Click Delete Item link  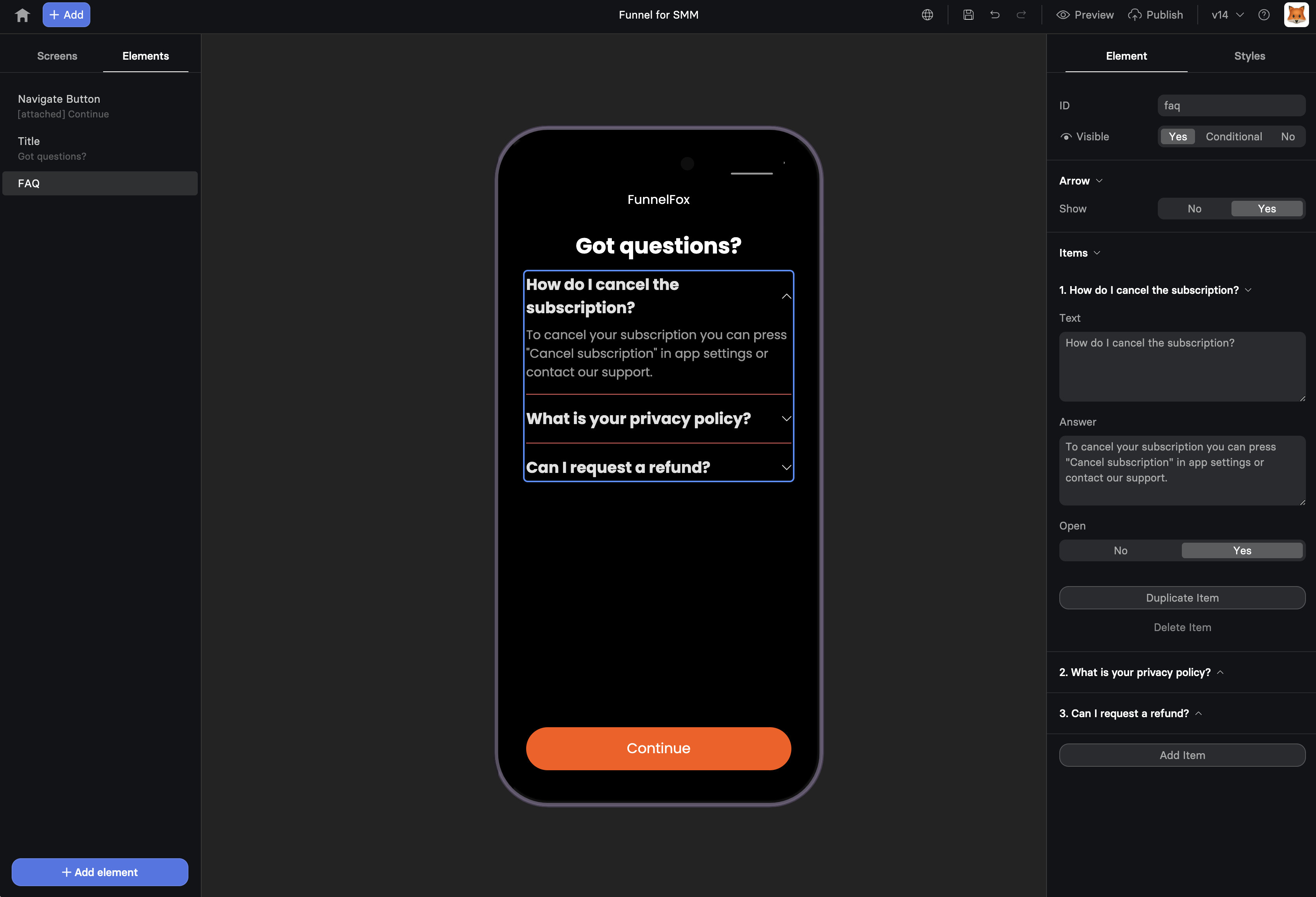click(1182, 628)
